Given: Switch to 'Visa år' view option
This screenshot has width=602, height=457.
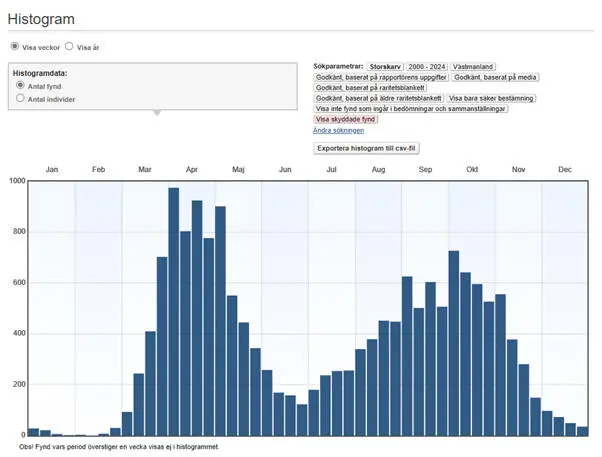Looking at the screenshot, I should point(69,46).
